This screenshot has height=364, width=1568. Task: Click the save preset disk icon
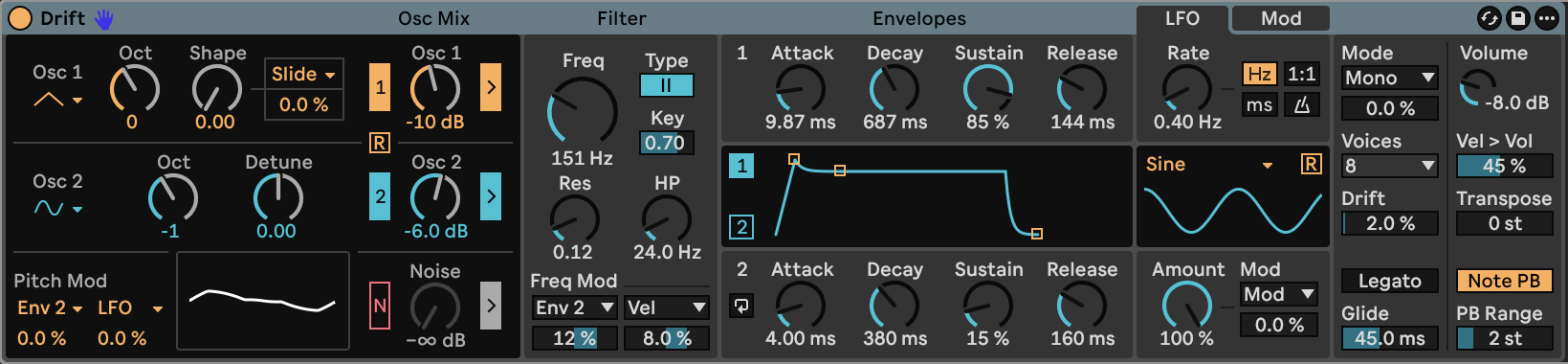point(1518,18)
